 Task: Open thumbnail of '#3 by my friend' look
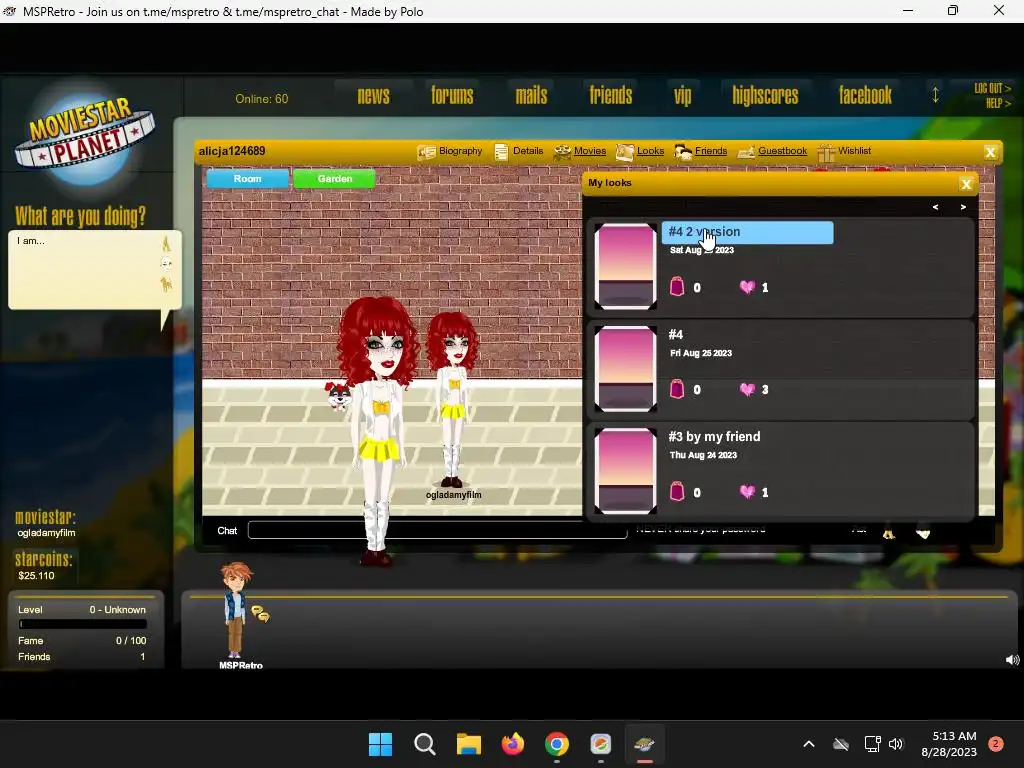click(x=625, y=471)
